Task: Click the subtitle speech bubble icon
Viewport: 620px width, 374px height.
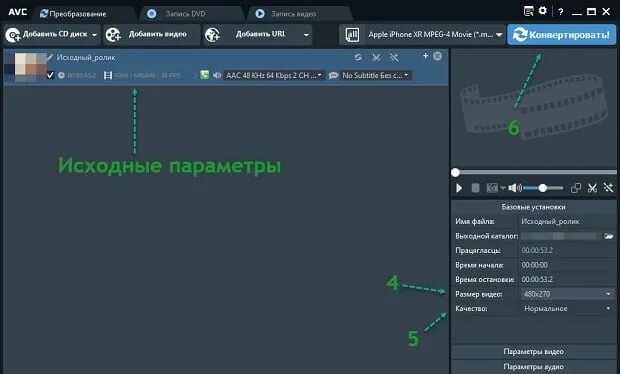Action: 333,75
